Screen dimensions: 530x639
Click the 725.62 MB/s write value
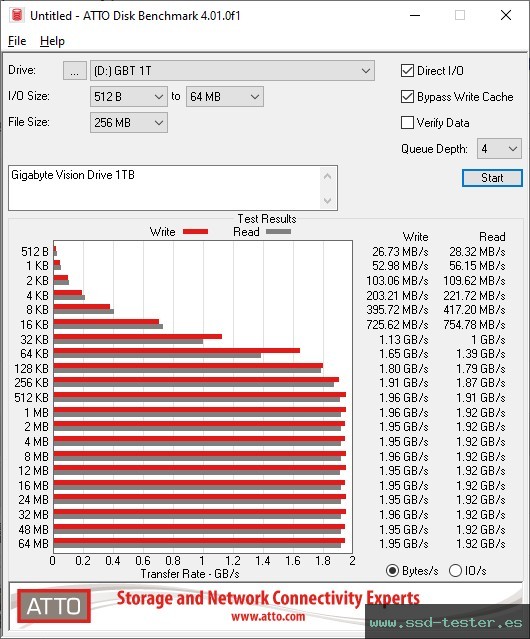pos(397,325)
